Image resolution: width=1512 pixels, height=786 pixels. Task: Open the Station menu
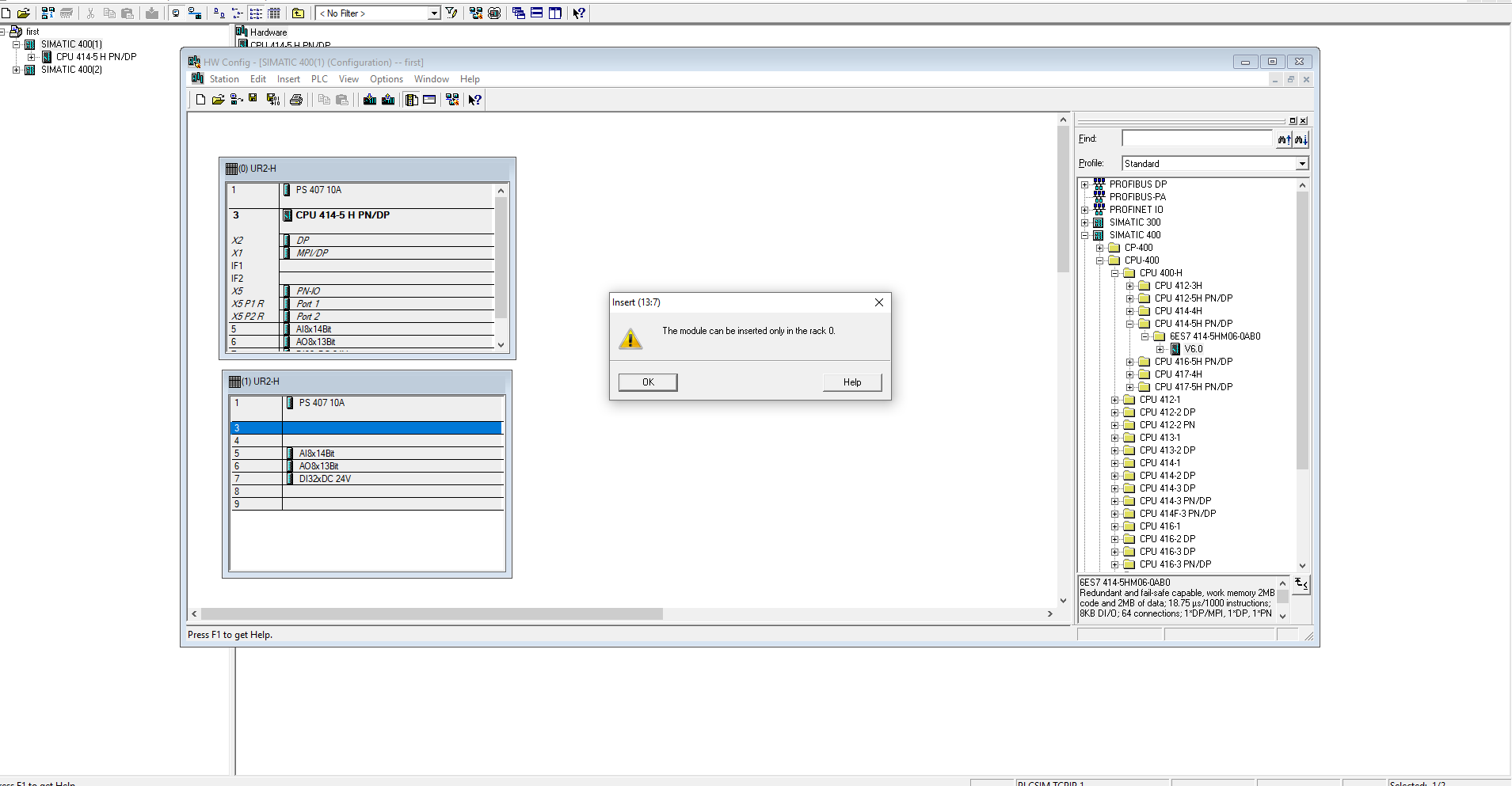point(224,79)
